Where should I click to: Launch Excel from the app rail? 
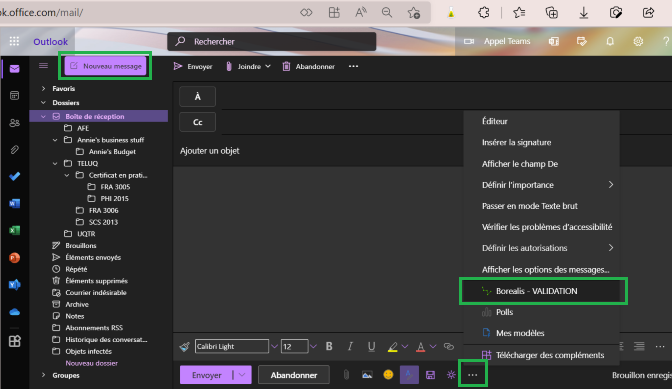coord(15,230)
